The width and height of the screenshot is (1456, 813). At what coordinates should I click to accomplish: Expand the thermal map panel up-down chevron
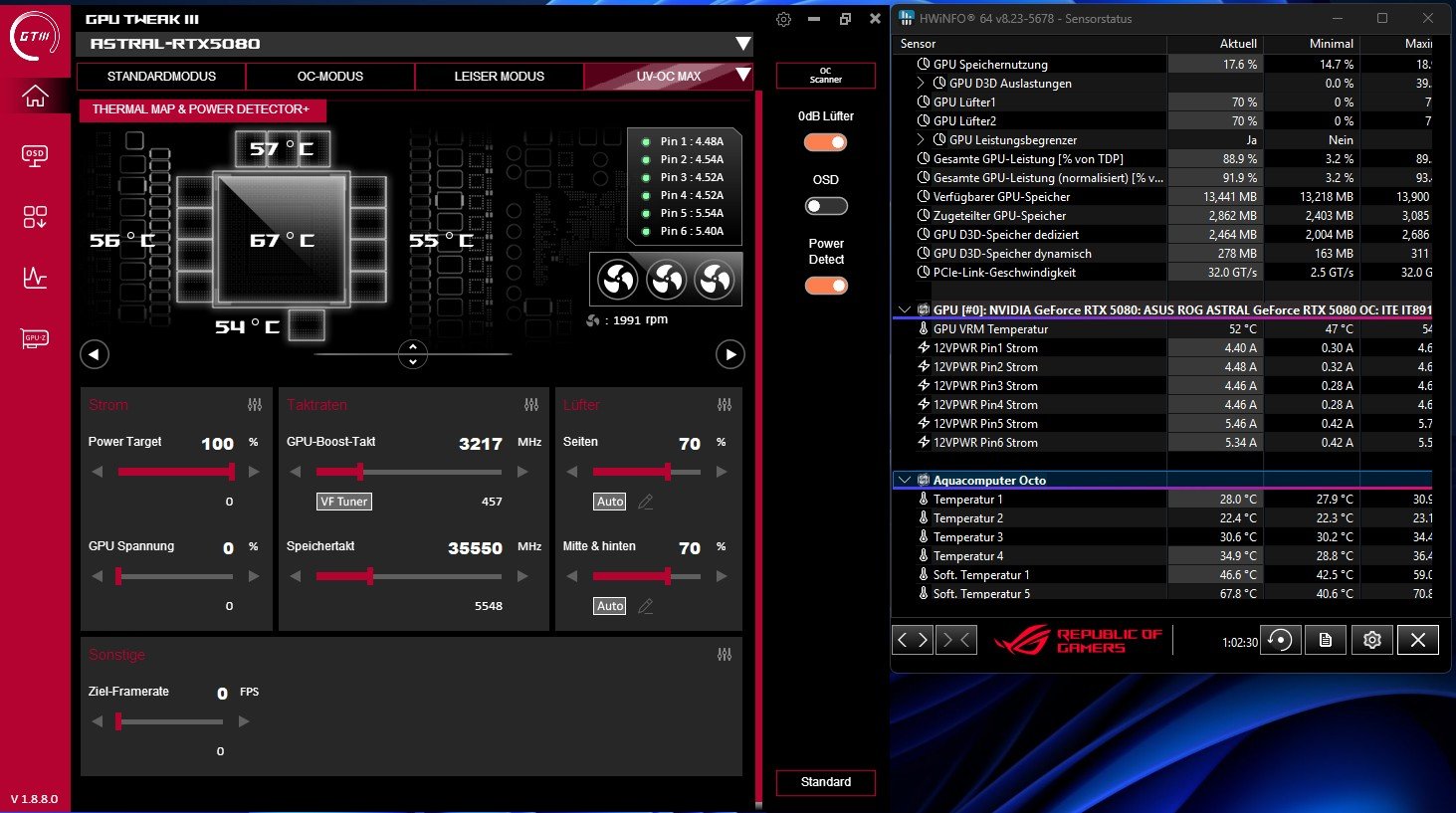(x=413, y=354)
